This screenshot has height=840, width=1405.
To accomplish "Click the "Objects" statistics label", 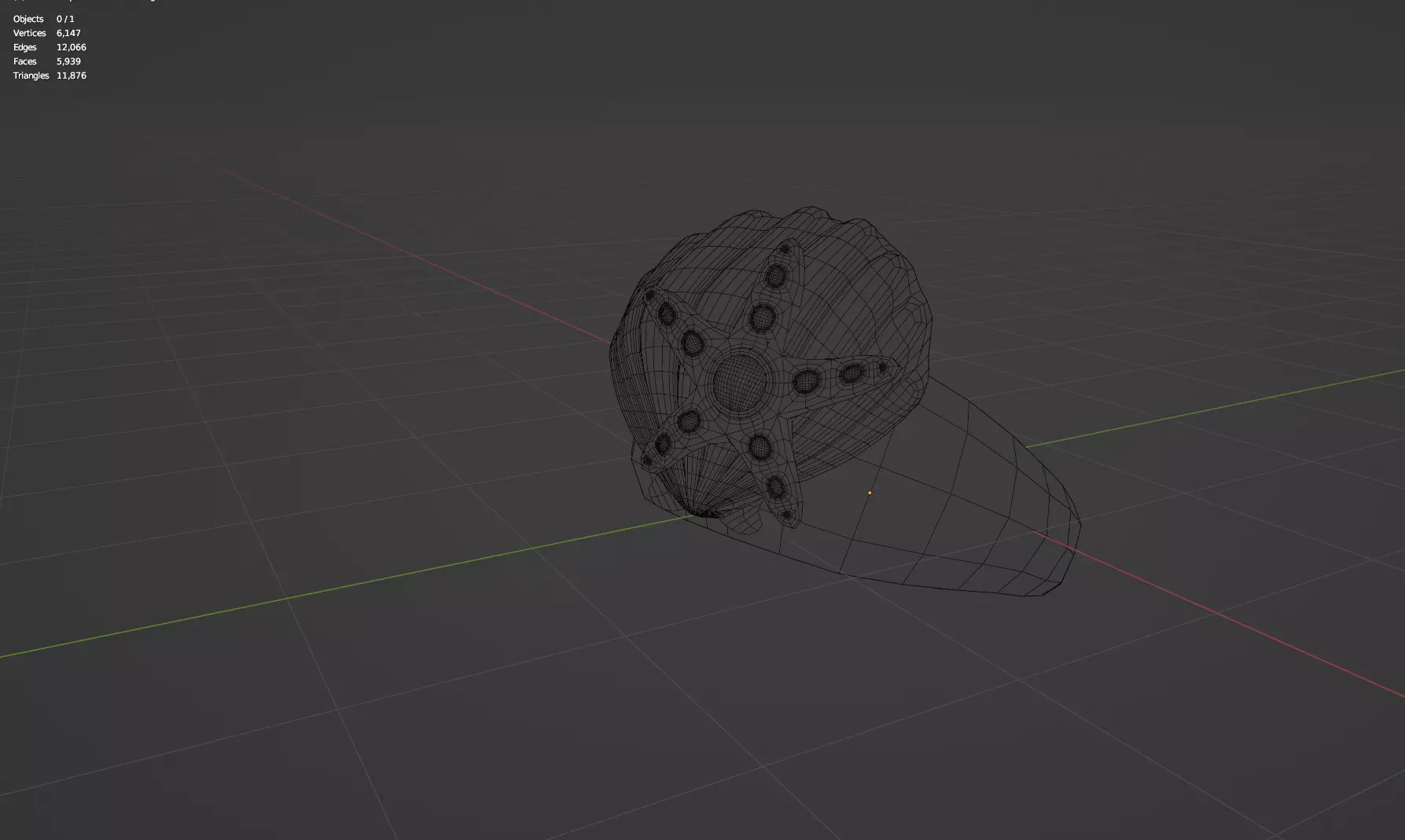I will coord(28,19).
